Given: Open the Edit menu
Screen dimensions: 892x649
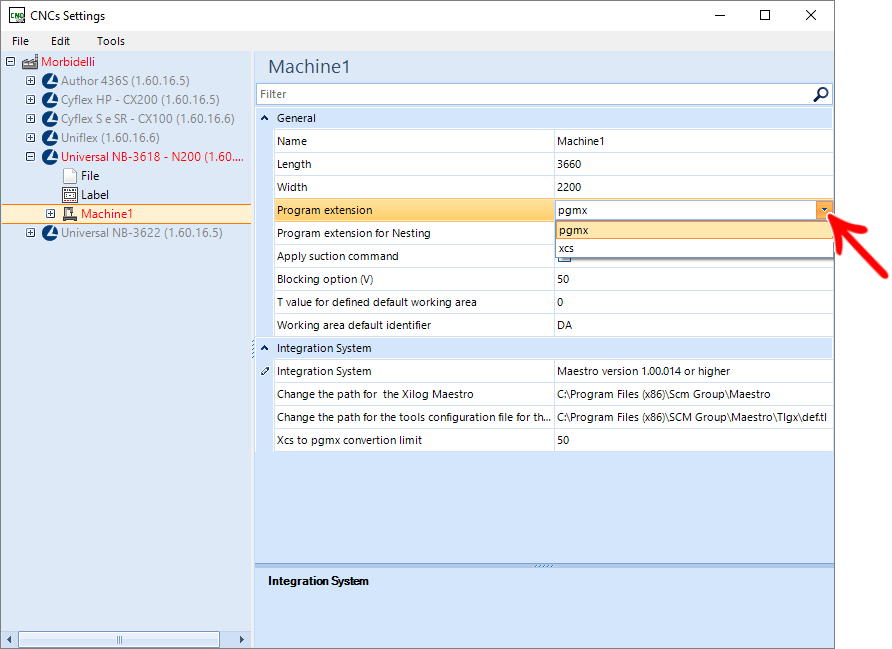Looking at the screenshot, I should click(60, 41).
